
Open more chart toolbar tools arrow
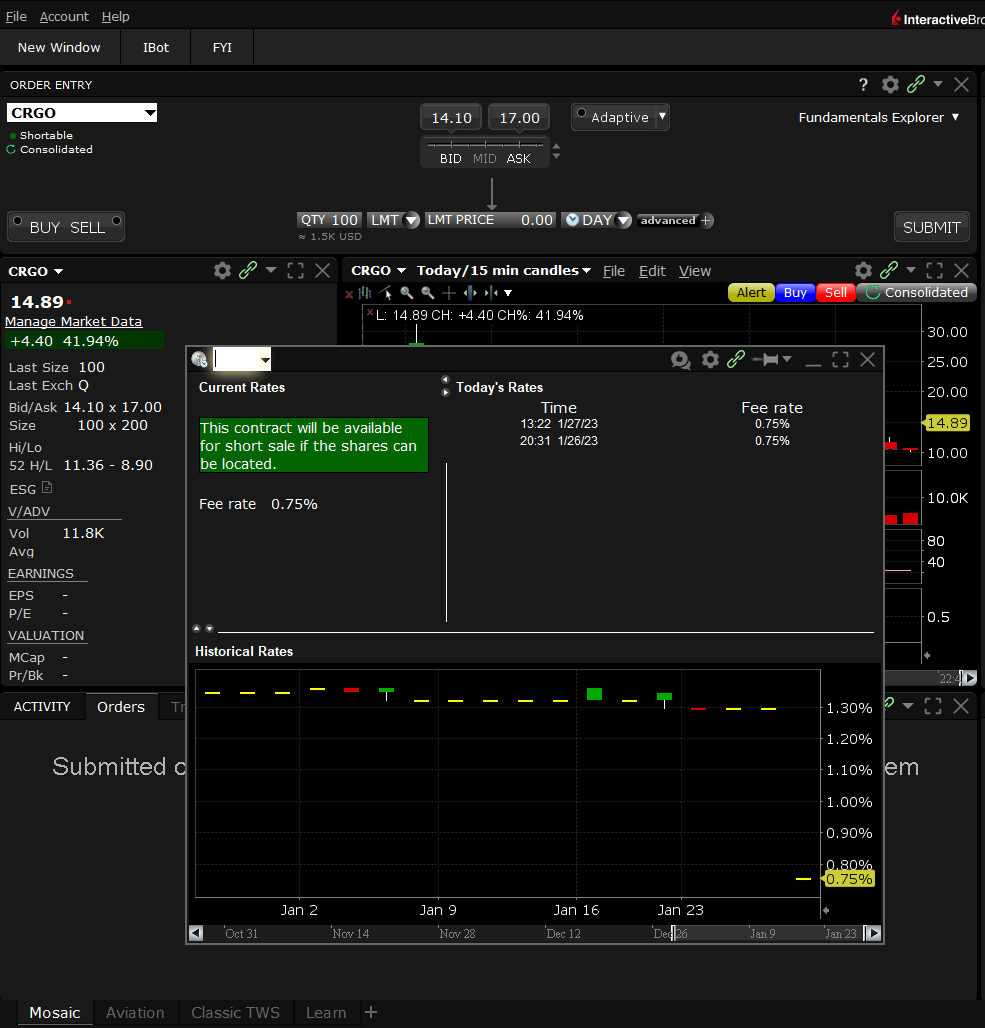coord(508,293)
